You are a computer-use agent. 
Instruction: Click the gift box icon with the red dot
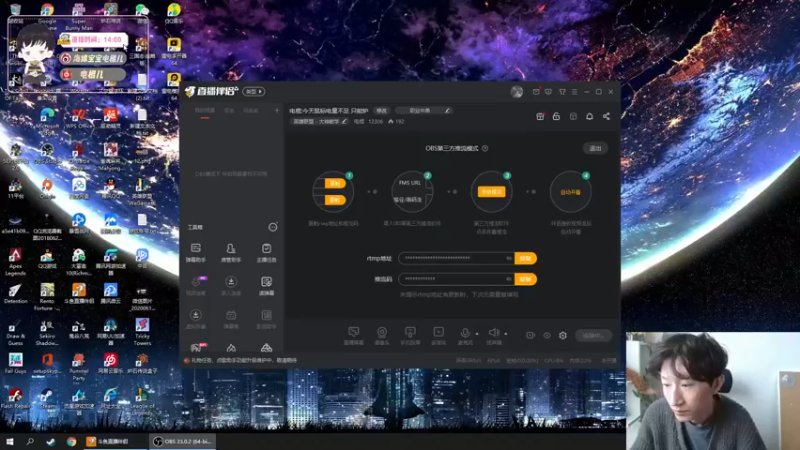540,116
